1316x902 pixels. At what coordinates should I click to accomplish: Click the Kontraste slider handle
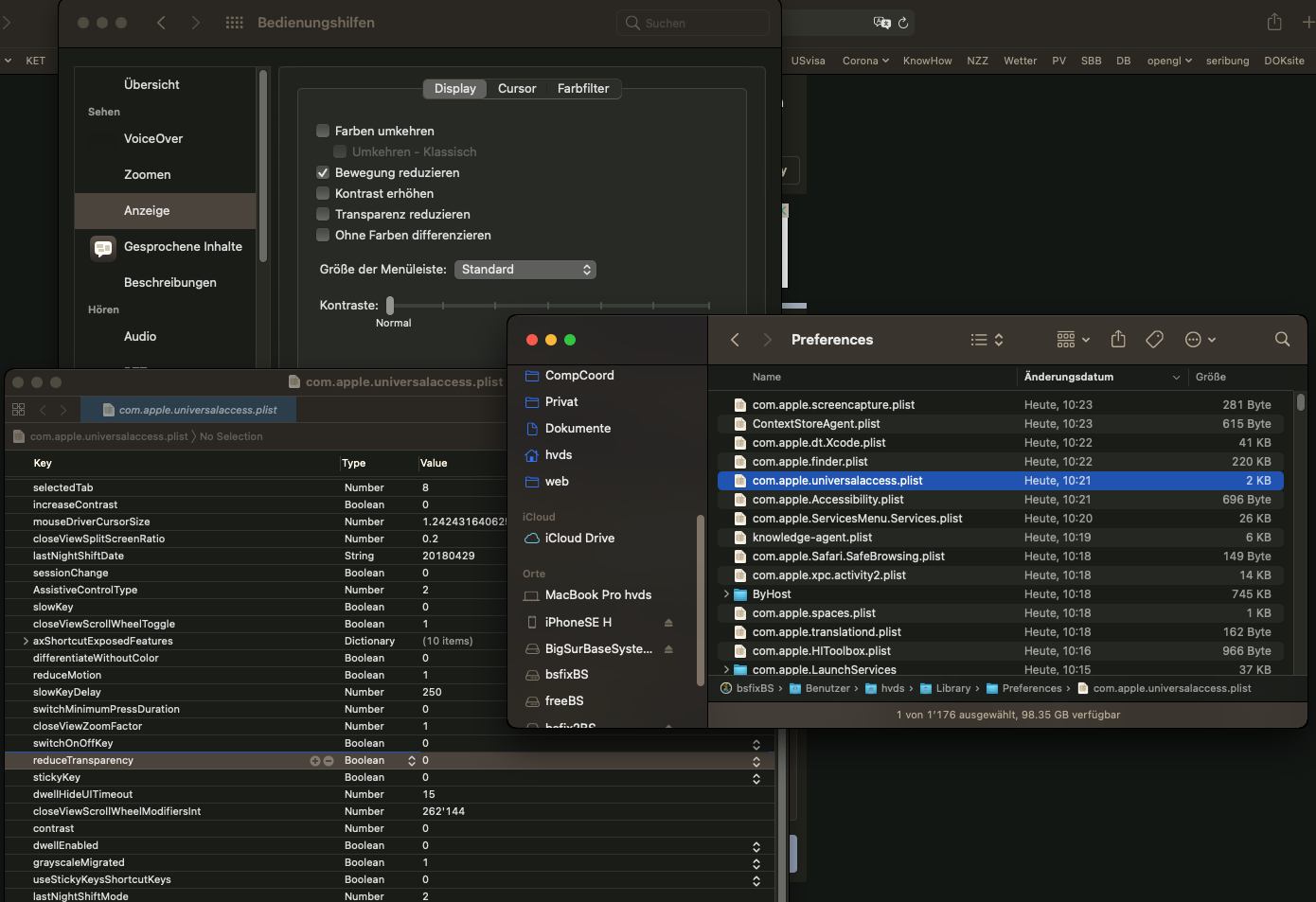pos(390,305)
